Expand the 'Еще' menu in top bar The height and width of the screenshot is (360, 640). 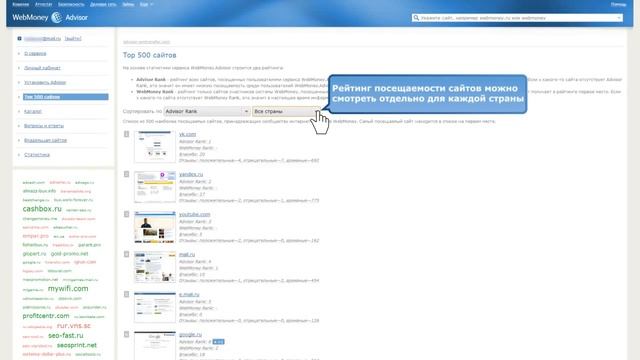click(x=146, y=4)
